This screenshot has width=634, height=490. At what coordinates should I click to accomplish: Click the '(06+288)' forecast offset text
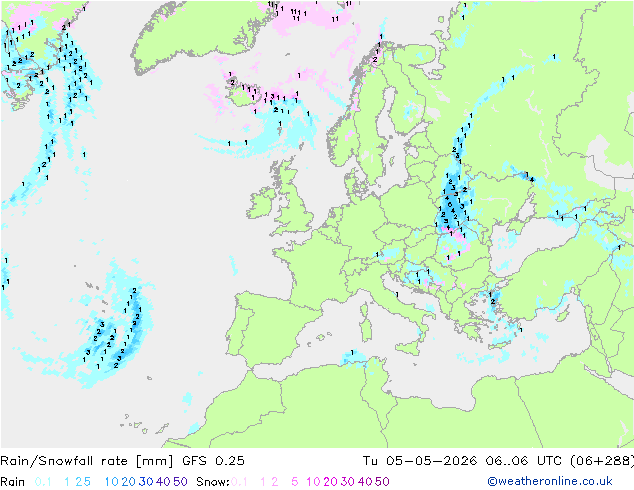coord(601,461)
